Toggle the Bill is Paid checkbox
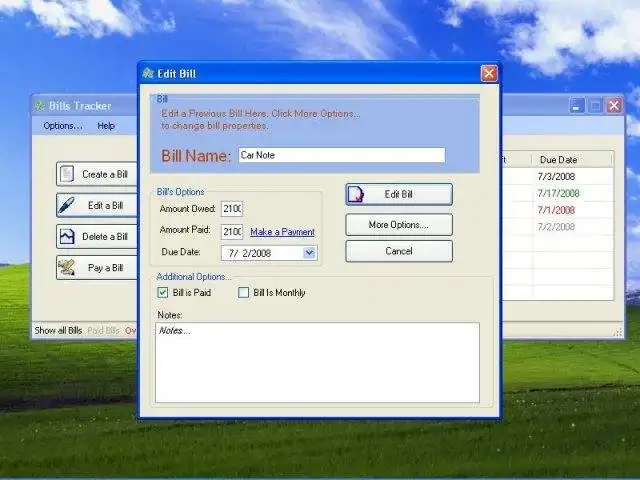Image resolution: width=640 pixels, height=480 pixels. 162,293
